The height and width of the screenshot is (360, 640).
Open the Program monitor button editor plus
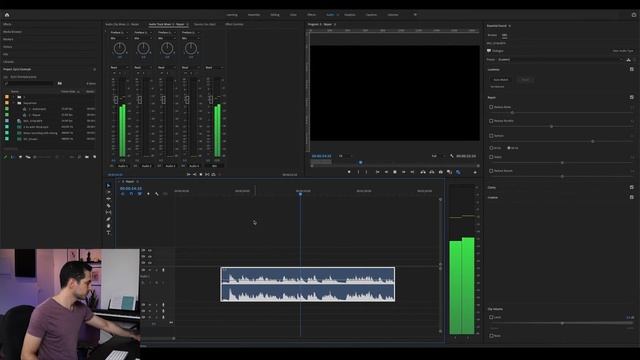pos(475,172)
